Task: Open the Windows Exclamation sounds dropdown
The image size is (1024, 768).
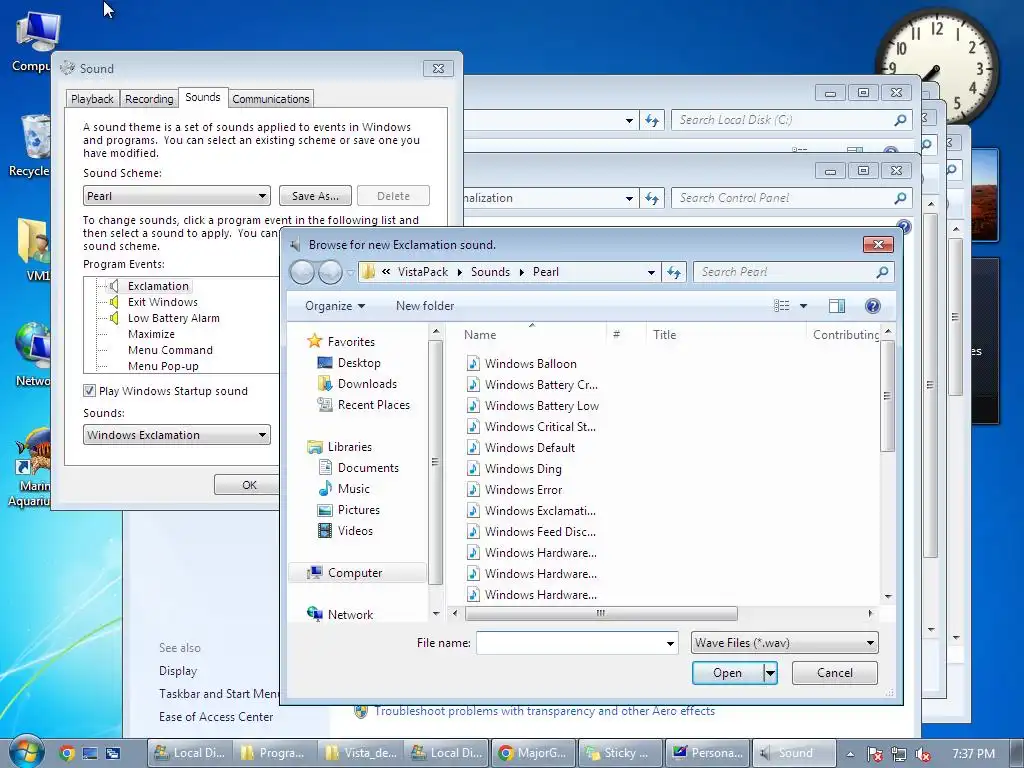Action: (x=176, y=435)
